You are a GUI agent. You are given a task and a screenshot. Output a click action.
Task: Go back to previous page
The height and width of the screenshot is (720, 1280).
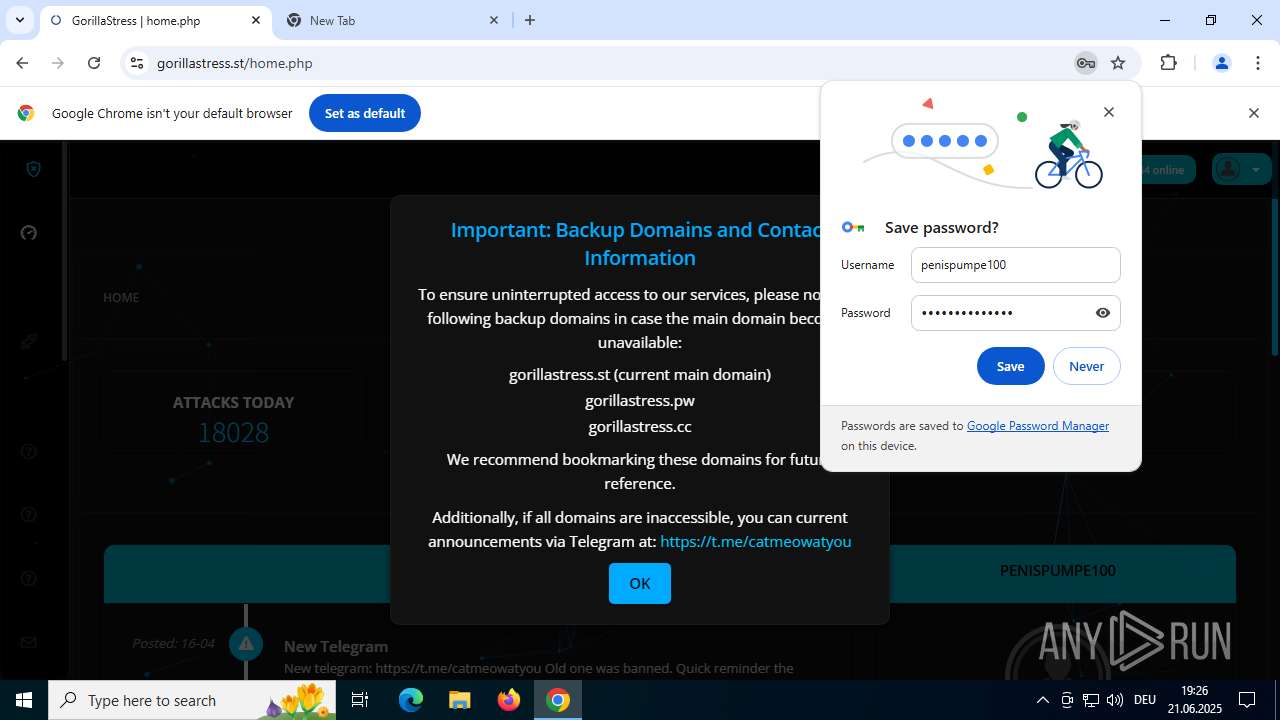pos(22,63)
